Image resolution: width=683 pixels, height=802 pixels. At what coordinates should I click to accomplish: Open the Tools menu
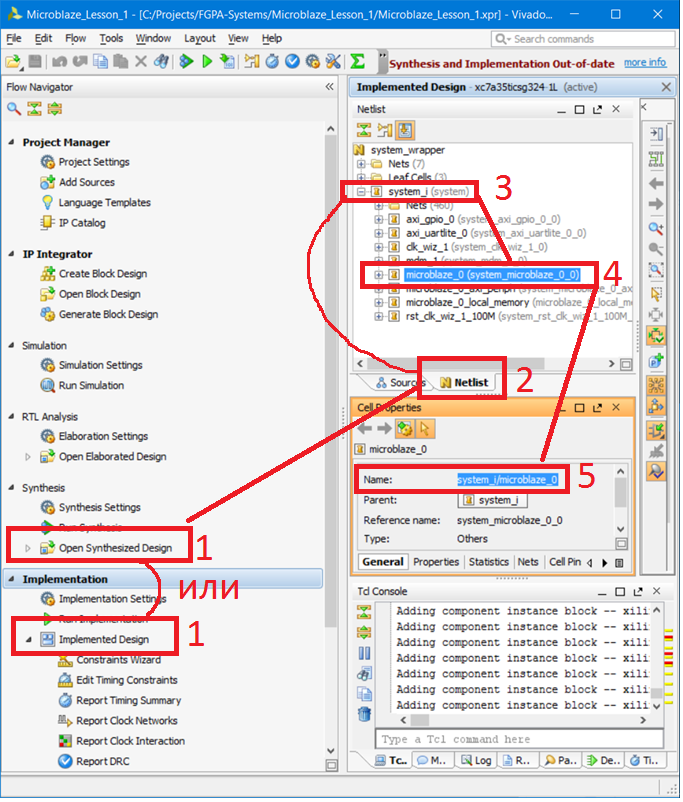coord(111,38)
